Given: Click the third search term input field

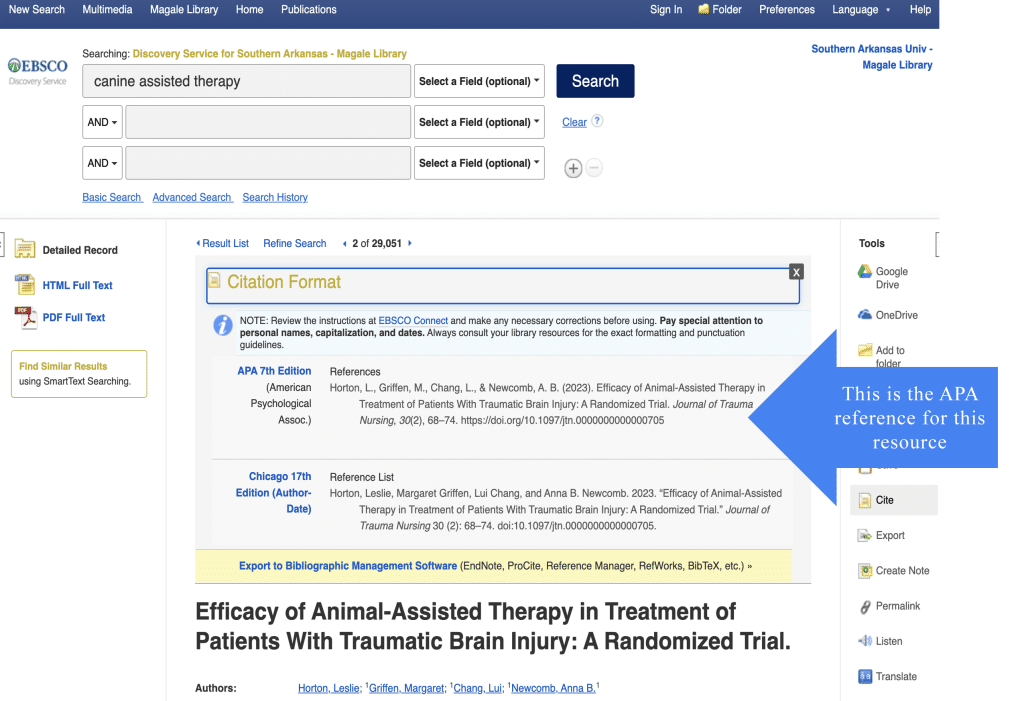Looking at the screenshot, I should [x=268, y=163].
